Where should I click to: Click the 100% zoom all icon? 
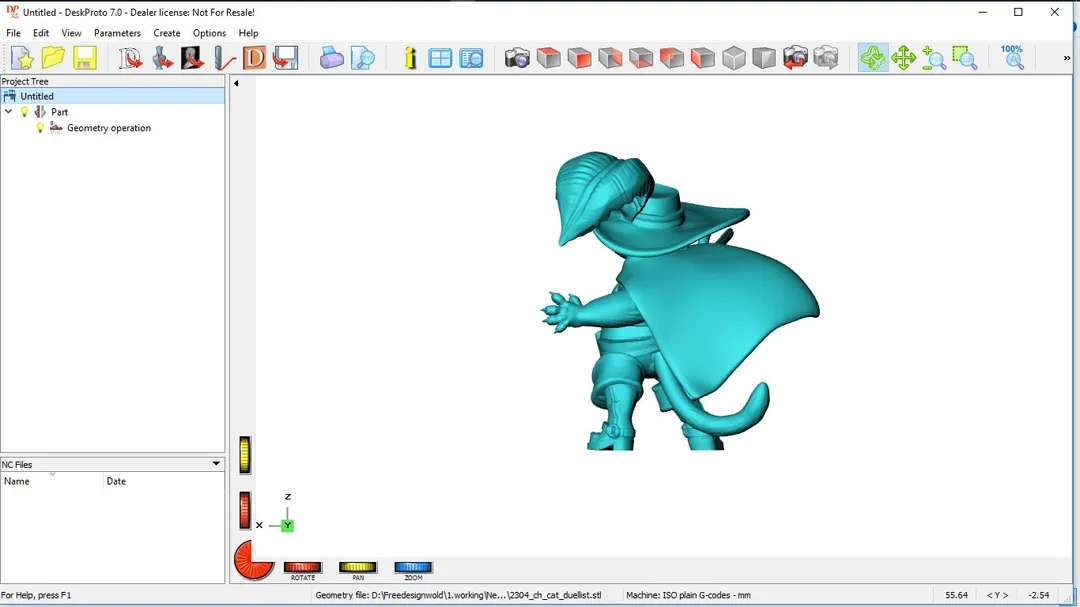click(x=1012, y=58)
